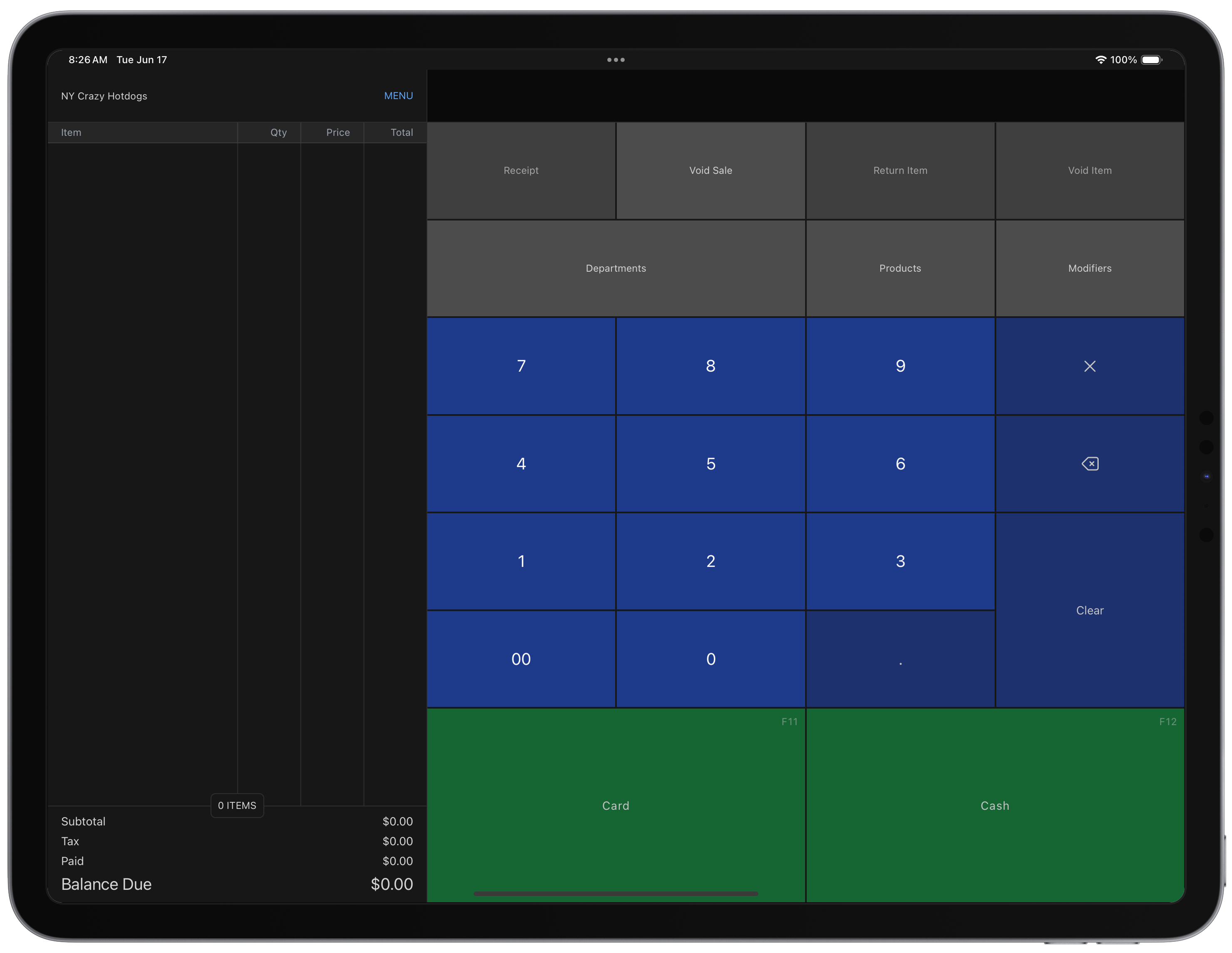Tap number 2 on keypad
The width and height of the screenshot is (1232, 953).
pos(710,561)
